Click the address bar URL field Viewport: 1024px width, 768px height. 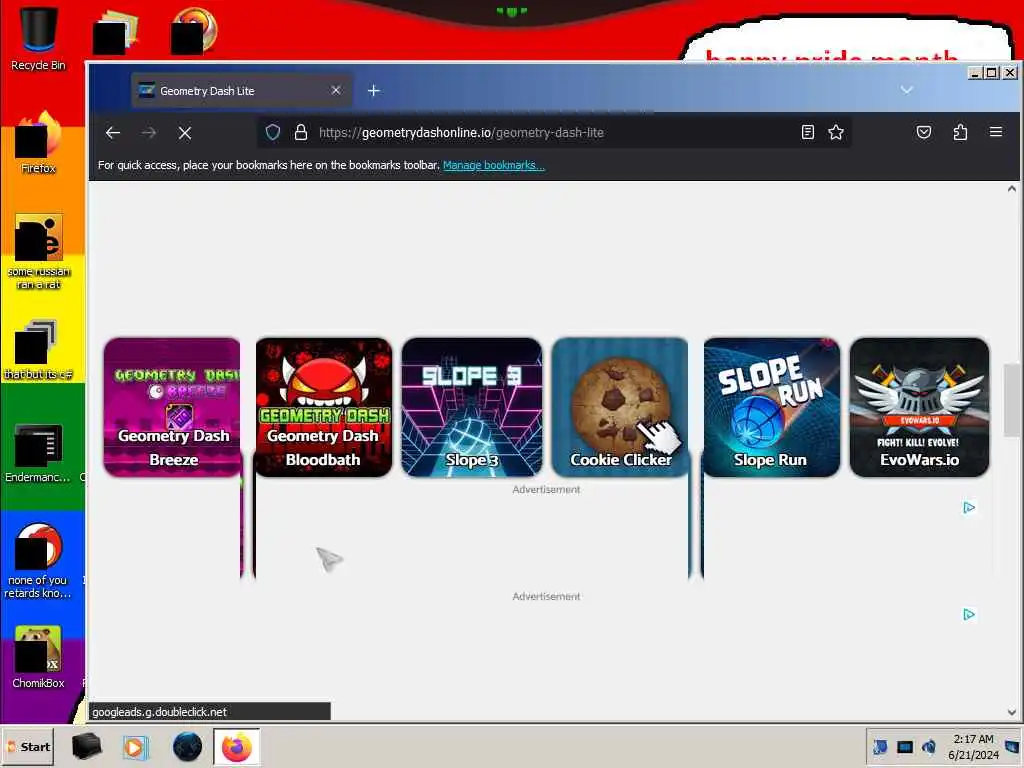click(555, 133)
